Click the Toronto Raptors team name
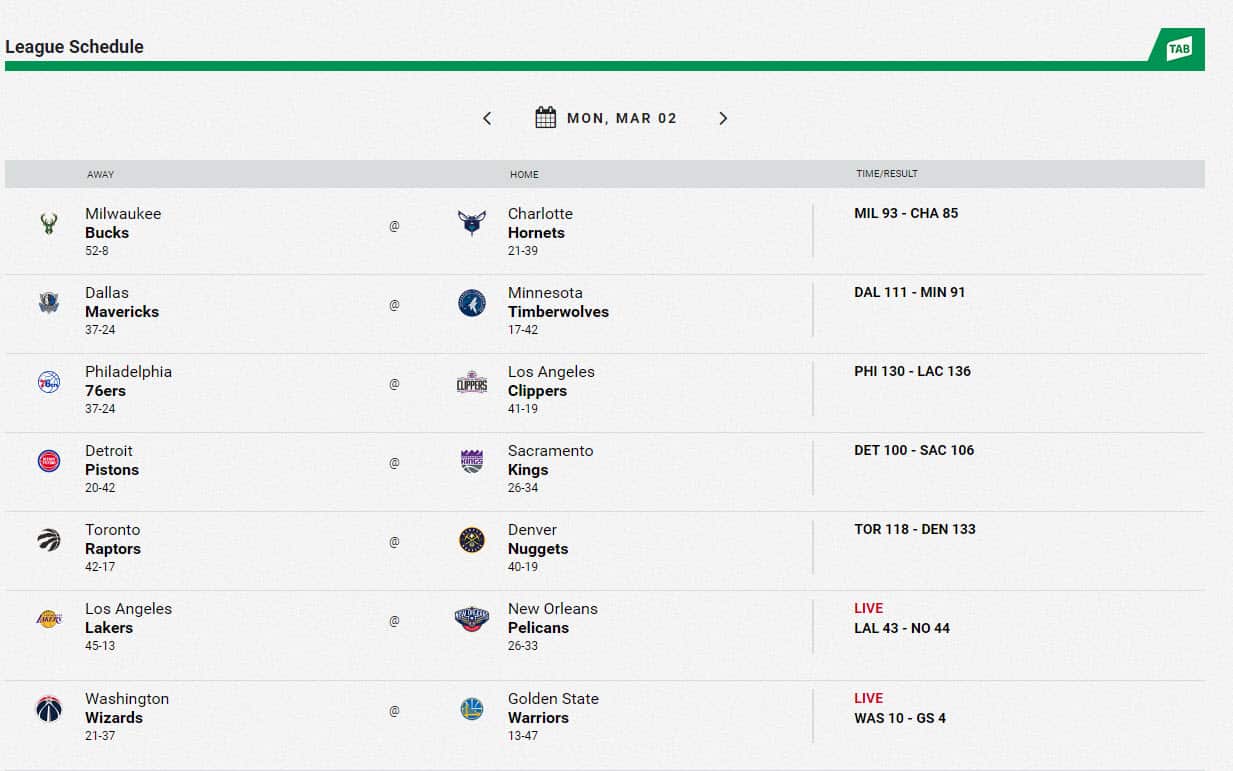Image resolution: width=1233 pixels, height=771 pixels. [113, 539]
